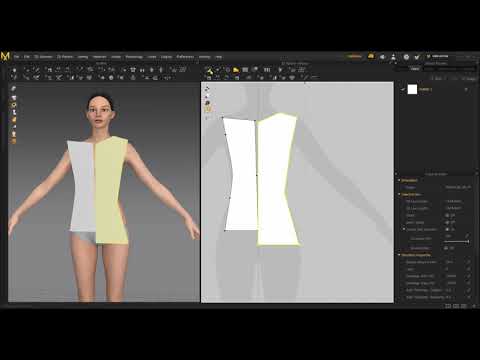The image size is (480, 360).
Task: Click the 2D Line Length value field
Action: point(454,201)
